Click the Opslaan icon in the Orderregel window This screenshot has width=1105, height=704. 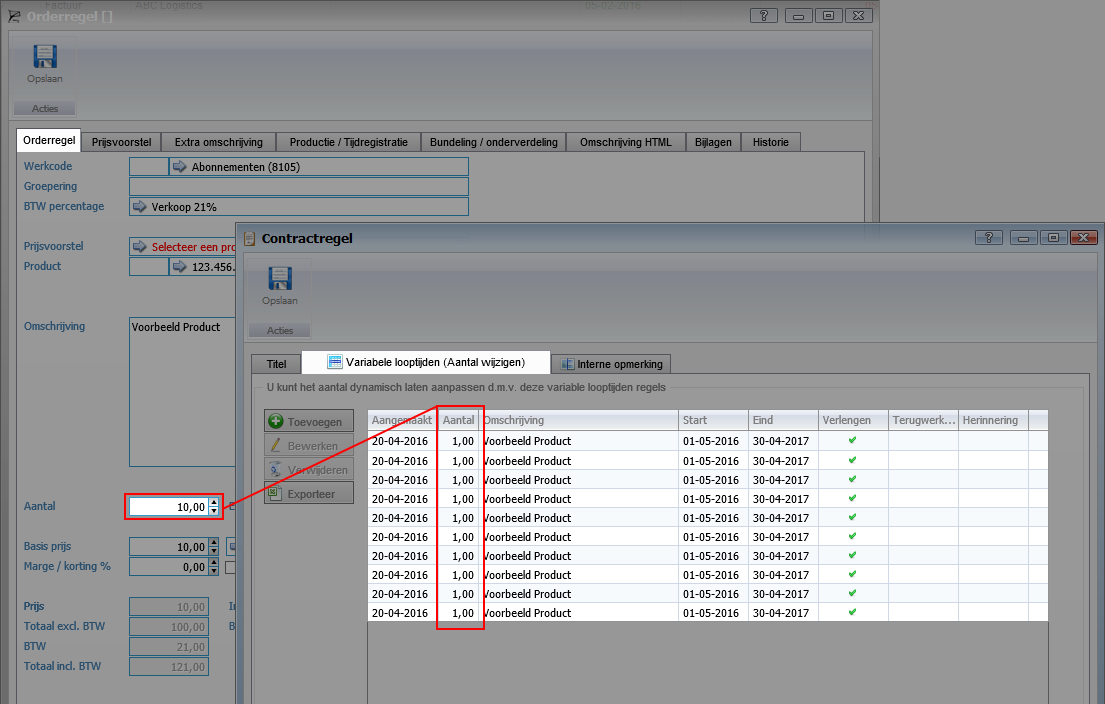pos(44,58)
